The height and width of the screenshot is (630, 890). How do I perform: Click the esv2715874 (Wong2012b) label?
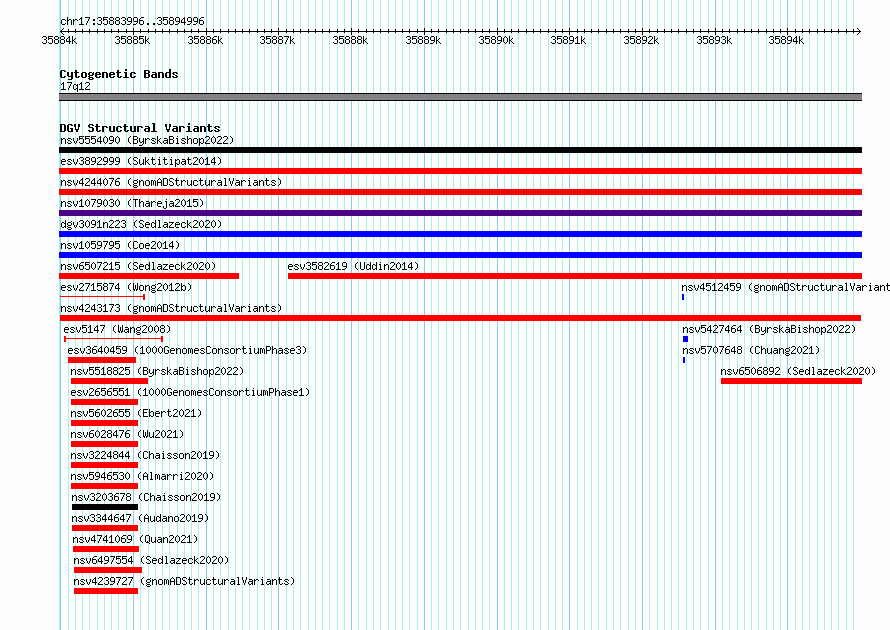126,287
